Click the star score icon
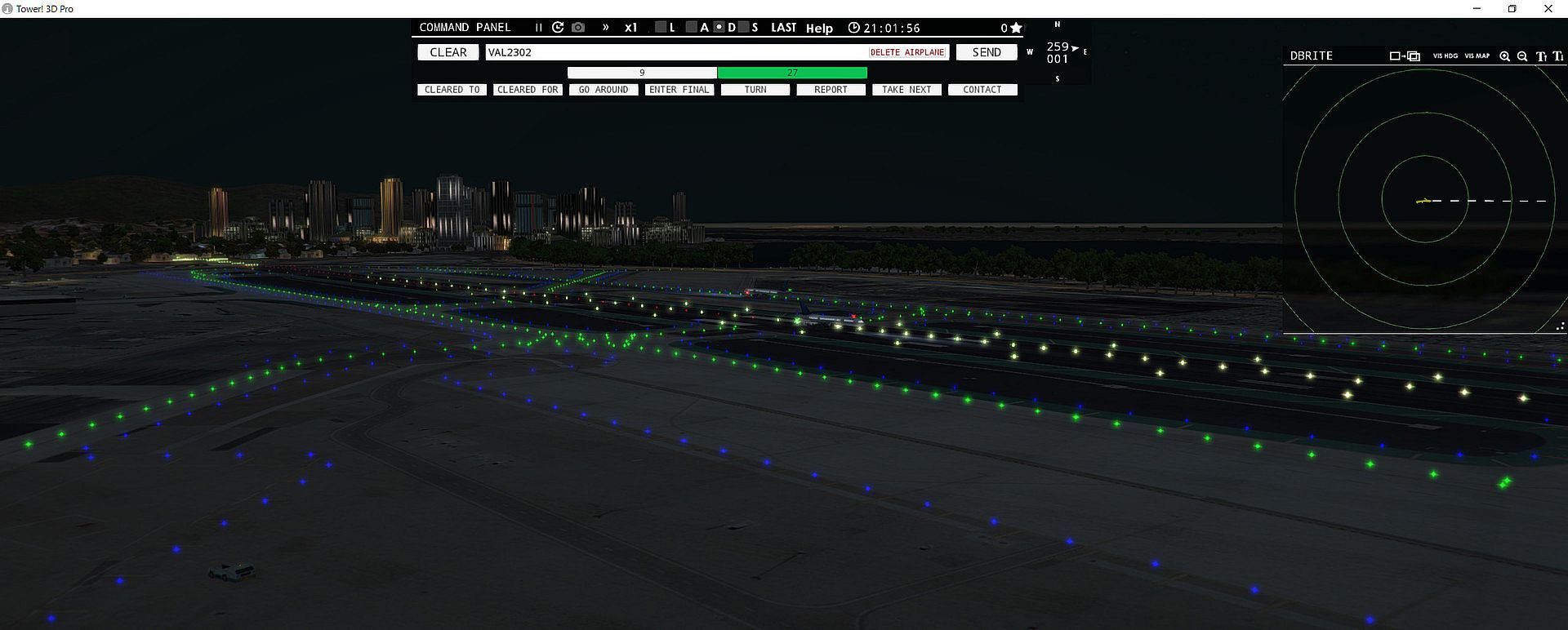The height and width of the screenshot is (630, 1568). 1016,28
